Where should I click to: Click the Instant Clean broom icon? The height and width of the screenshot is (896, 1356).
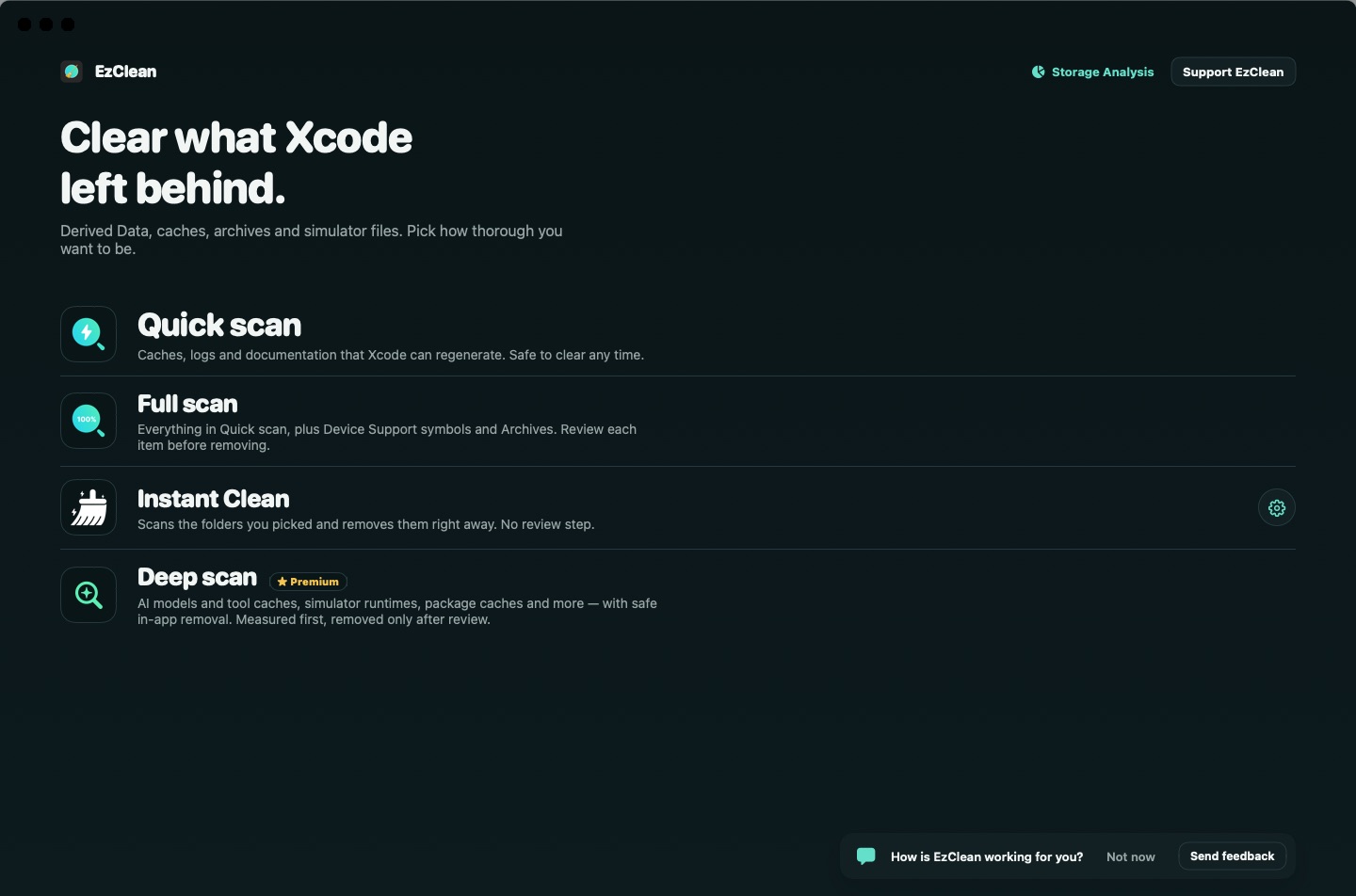[89, 507]
